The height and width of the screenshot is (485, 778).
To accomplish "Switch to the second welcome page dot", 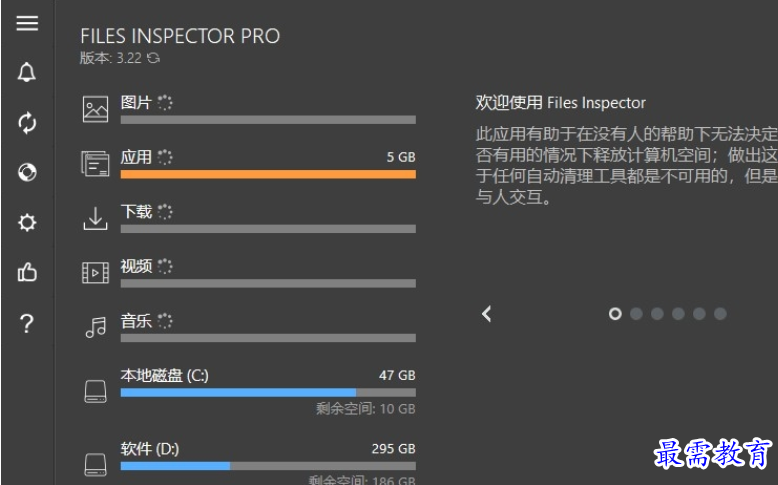I will (x=636, y=314).
